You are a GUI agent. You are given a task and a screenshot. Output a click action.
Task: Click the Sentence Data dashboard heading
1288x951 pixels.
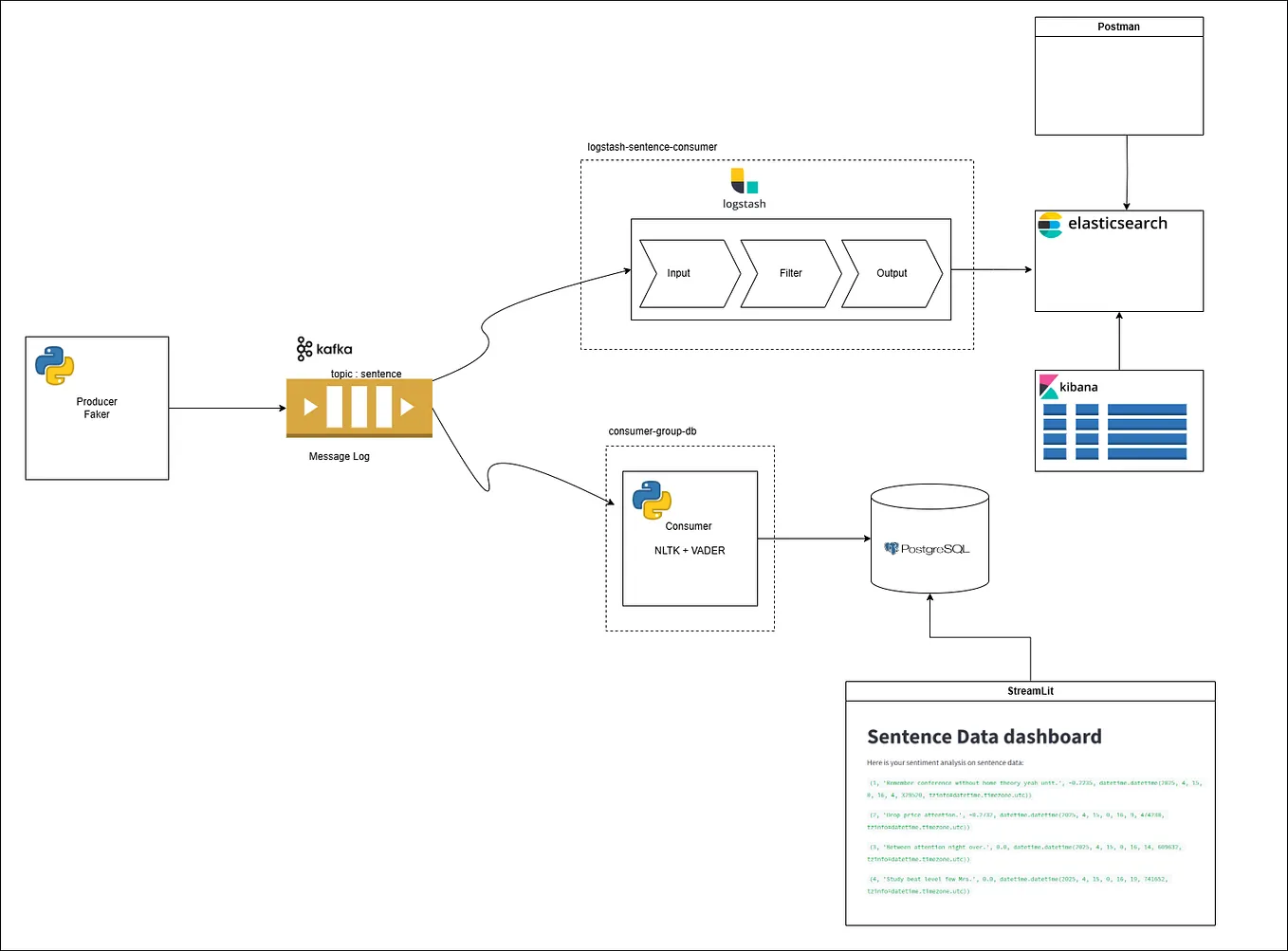pos(984,737)
